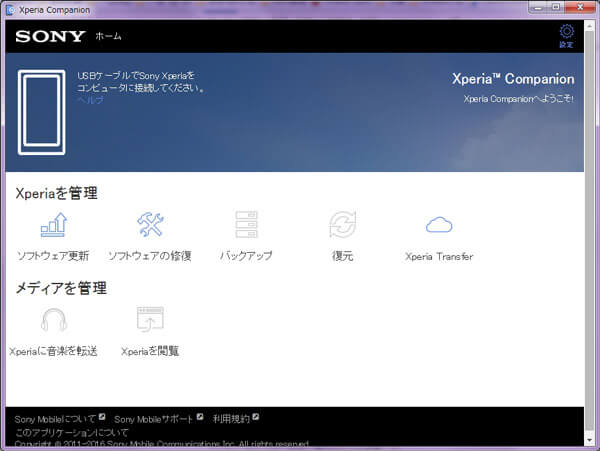600x451 pixels.
Task: Click the Xperia Companion title bar app icon
Action: 10,10
